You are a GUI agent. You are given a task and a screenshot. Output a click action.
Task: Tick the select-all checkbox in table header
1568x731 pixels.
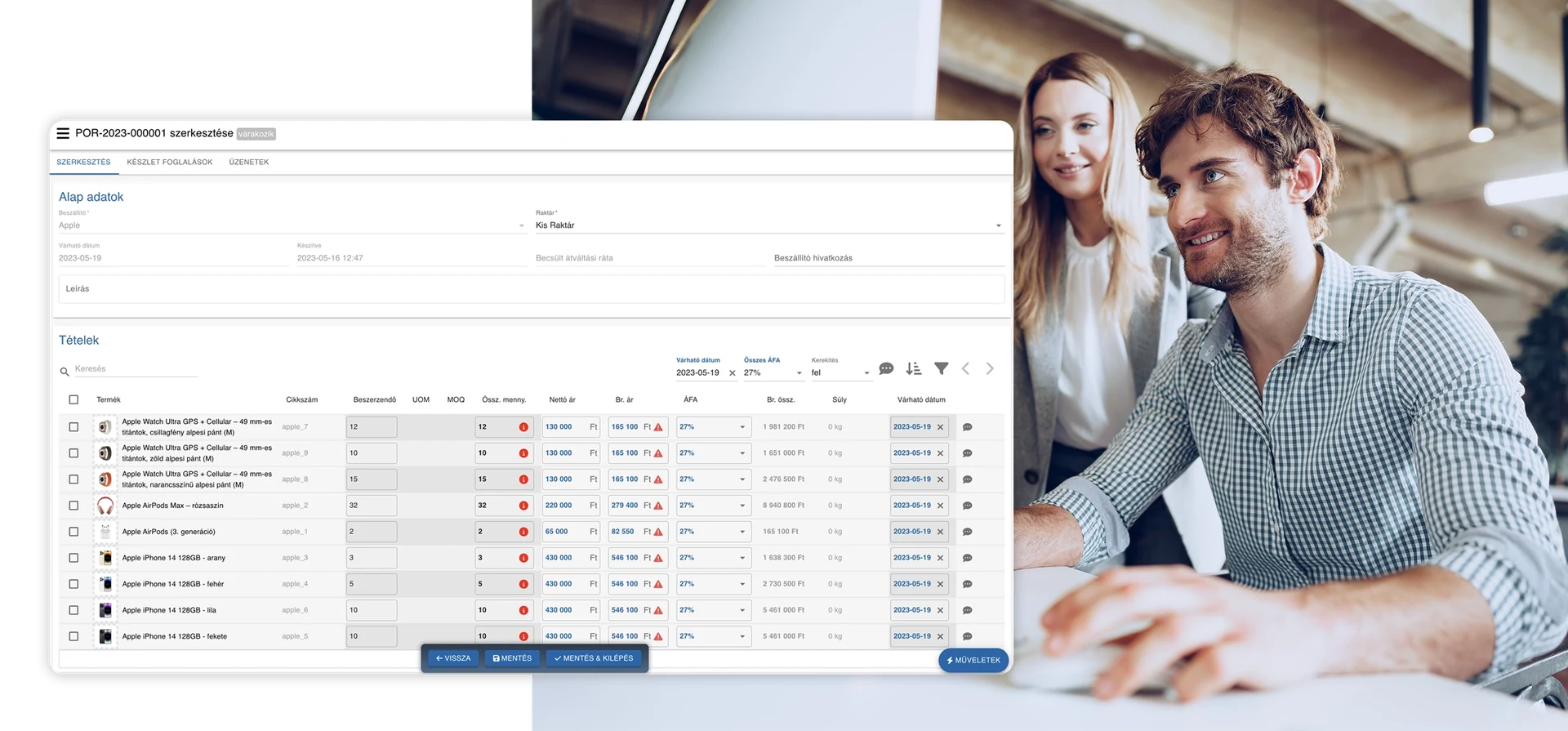click(x=73, y=399)
